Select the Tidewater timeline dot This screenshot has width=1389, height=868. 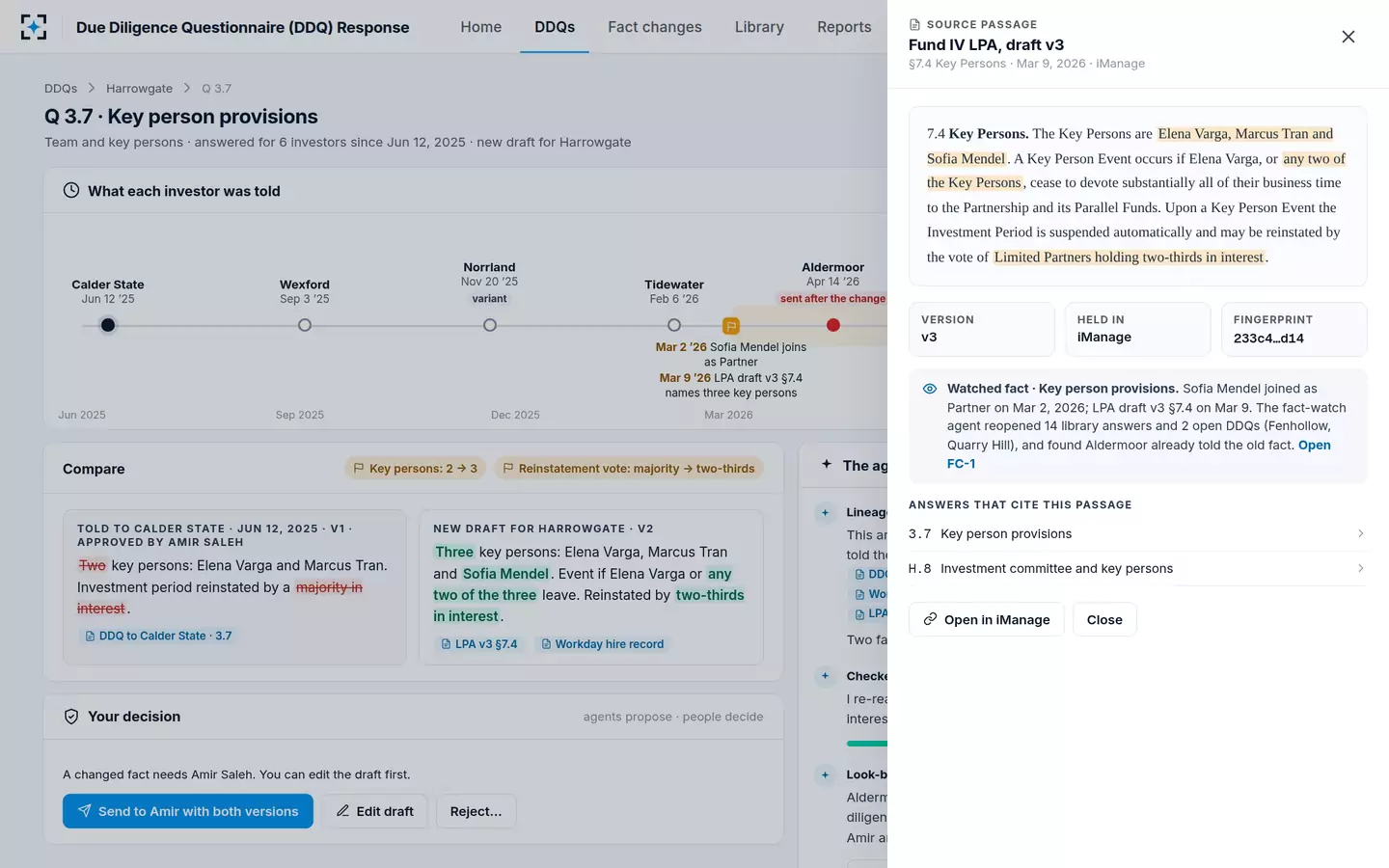click(x=674, y=325)
